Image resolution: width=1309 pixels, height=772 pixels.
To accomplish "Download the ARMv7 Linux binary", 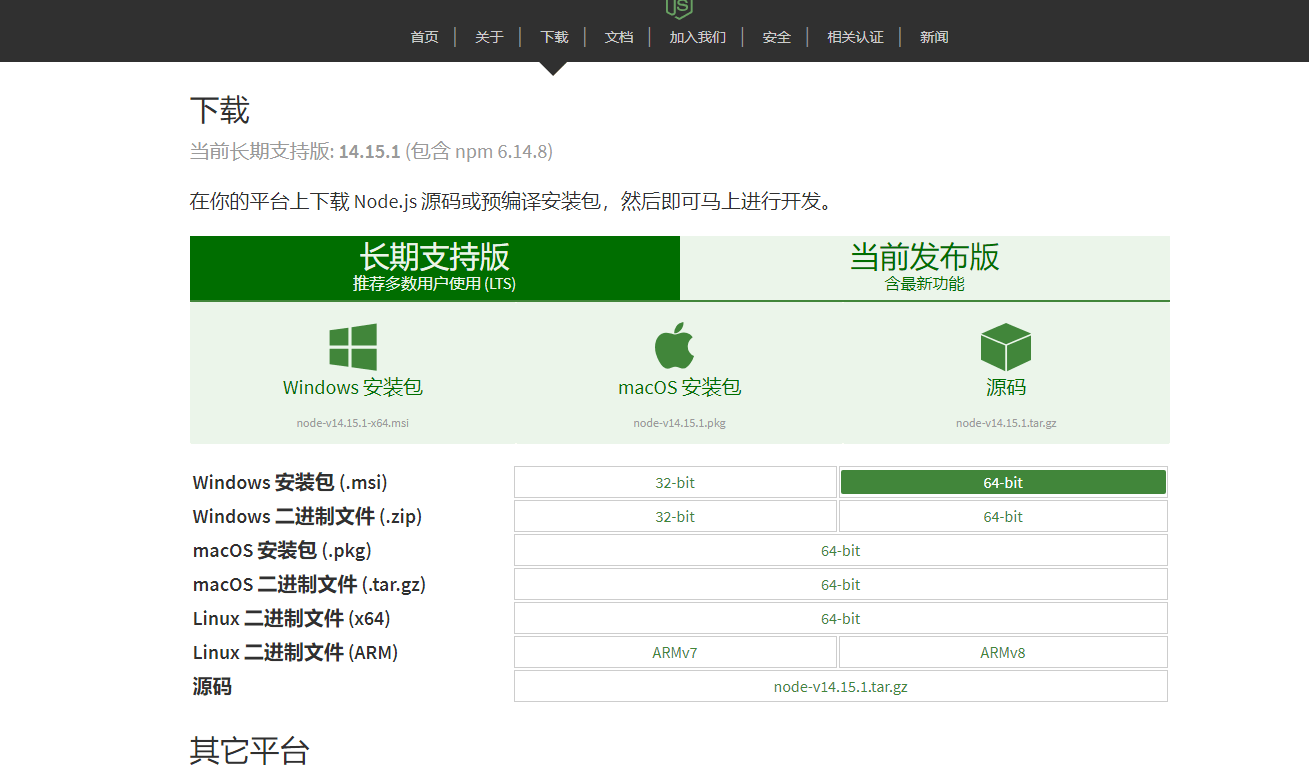I will [x=675, y=652].
